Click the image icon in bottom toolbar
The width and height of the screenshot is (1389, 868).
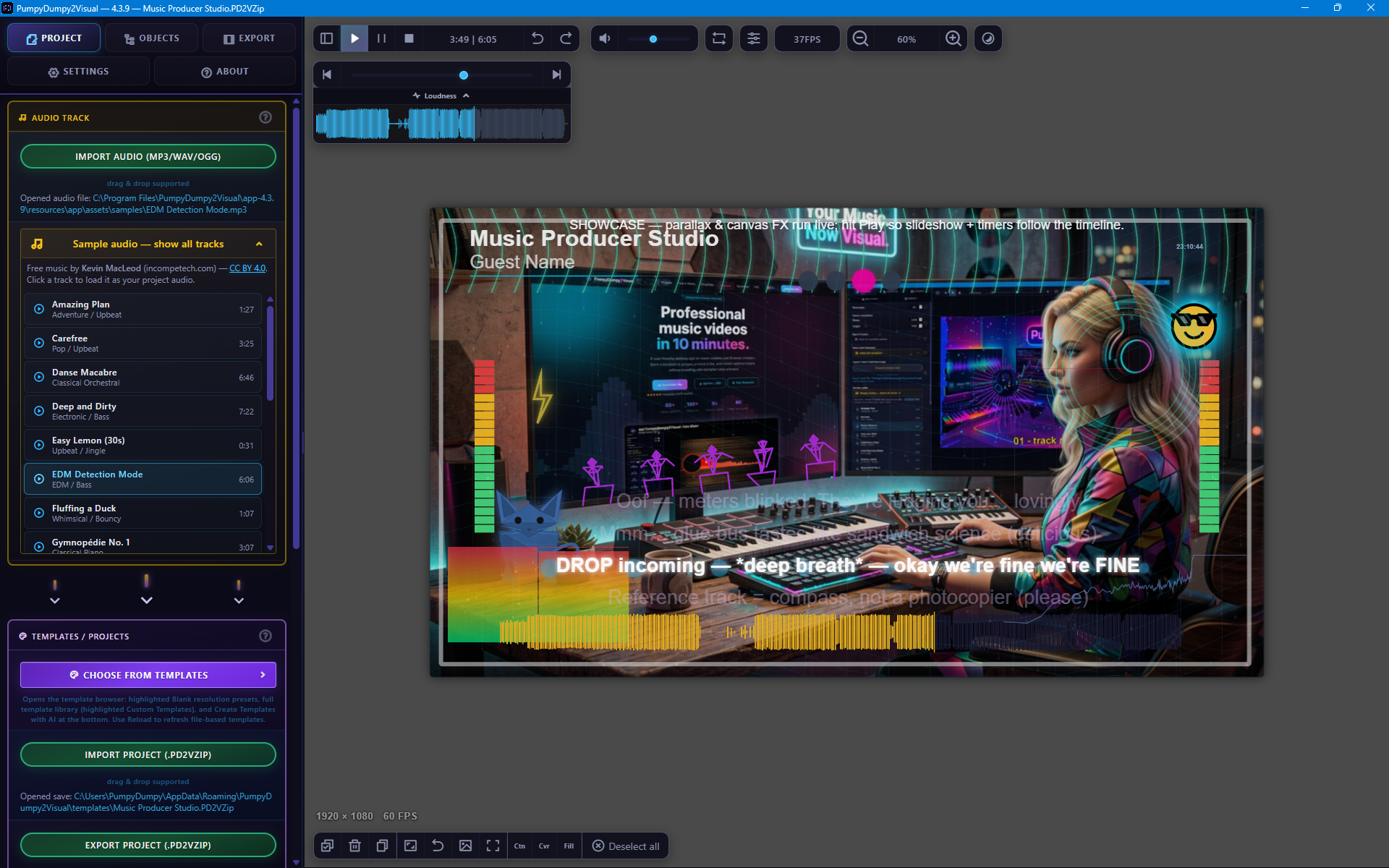pos(465,846)
